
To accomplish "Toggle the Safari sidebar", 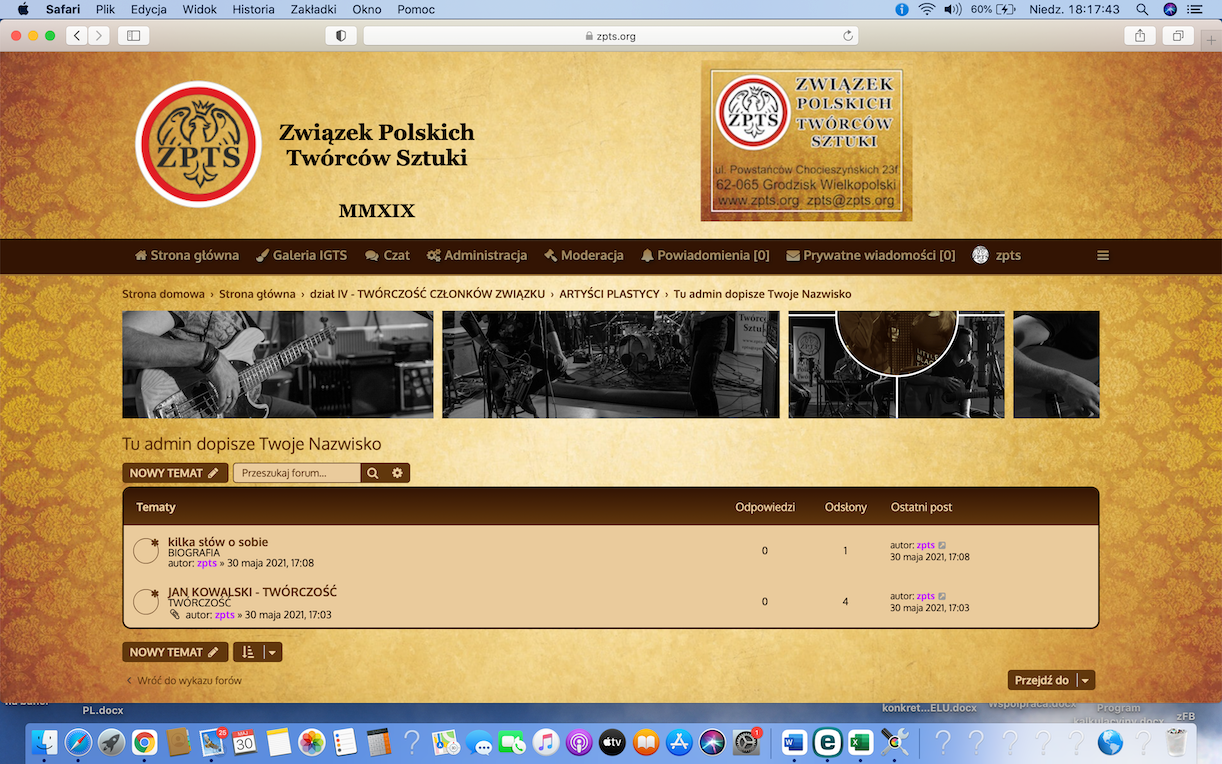I will pos(132,36).
